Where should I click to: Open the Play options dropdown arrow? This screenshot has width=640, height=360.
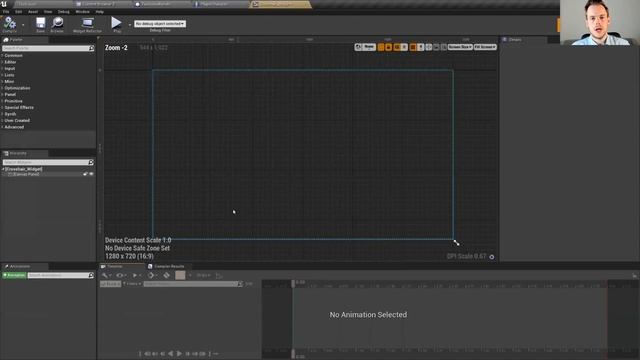(x=130, y=25)
